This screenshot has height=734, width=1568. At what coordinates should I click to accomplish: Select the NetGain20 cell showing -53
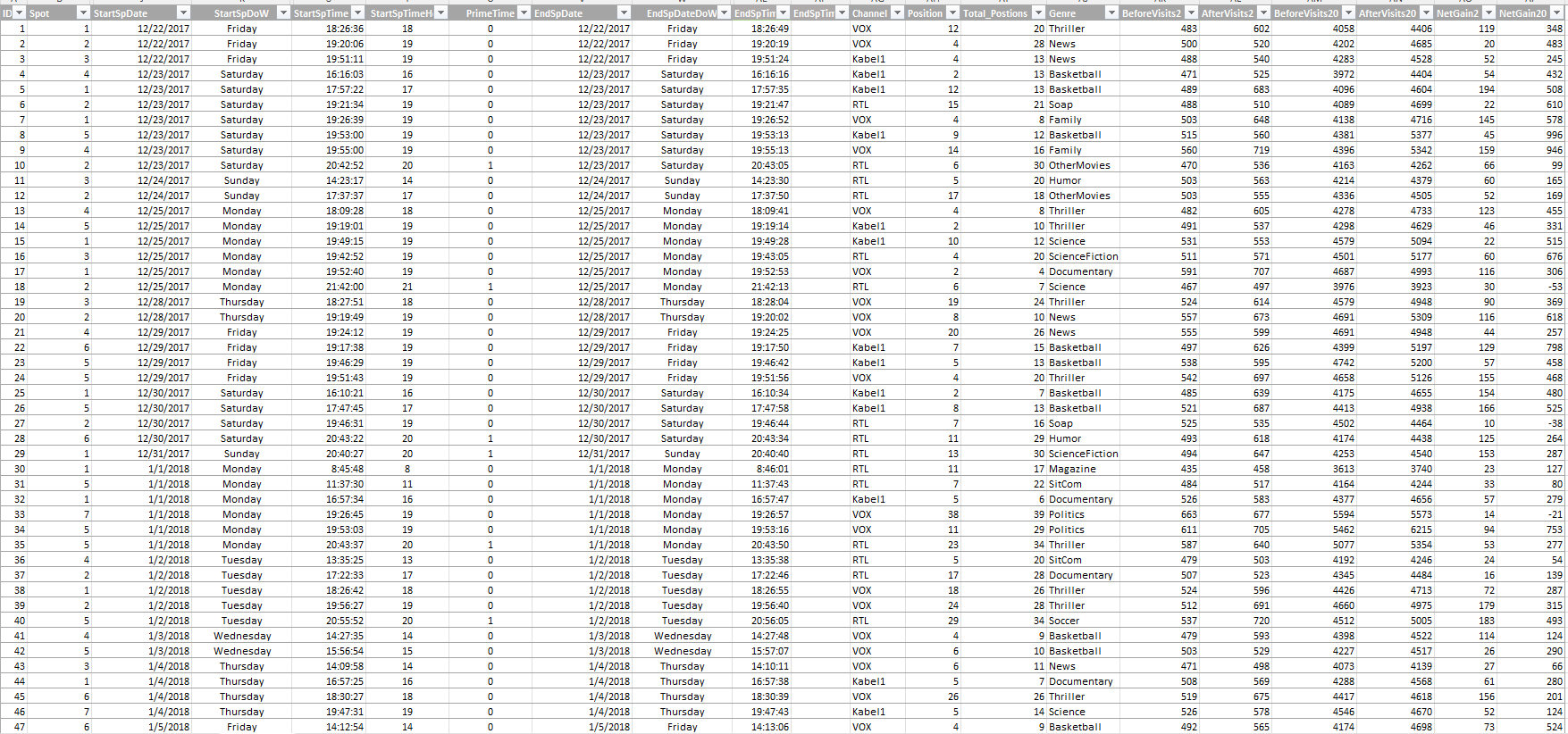1530,287
